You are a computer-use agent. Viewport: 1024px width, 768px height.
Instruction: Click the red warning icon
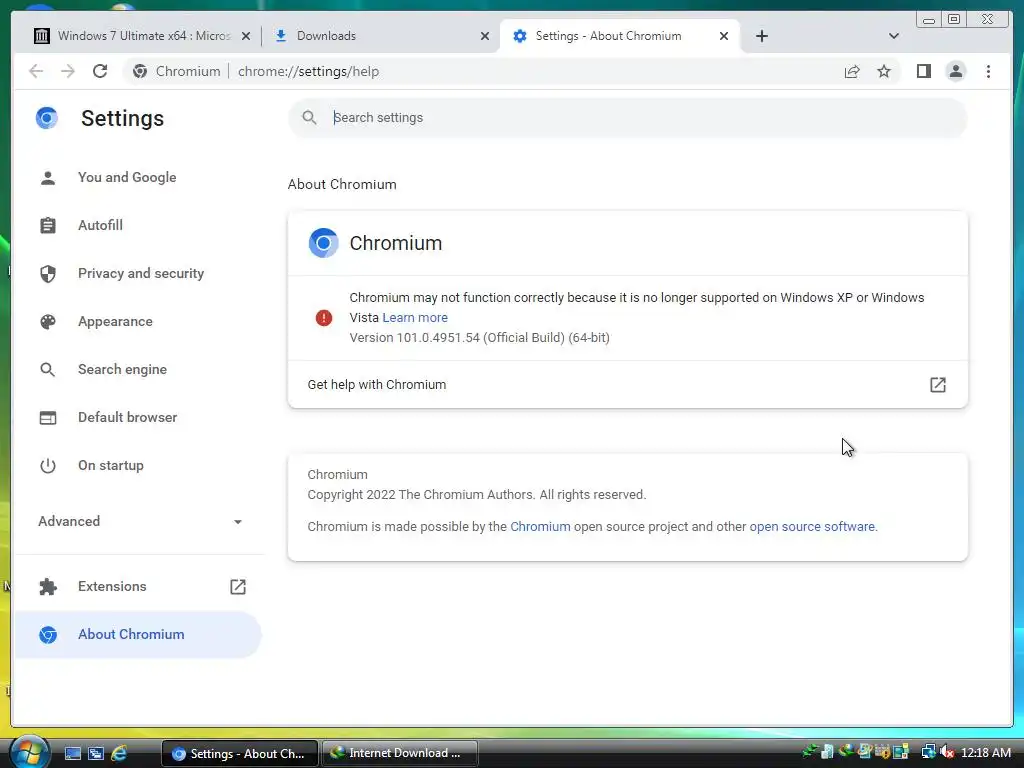323,318
